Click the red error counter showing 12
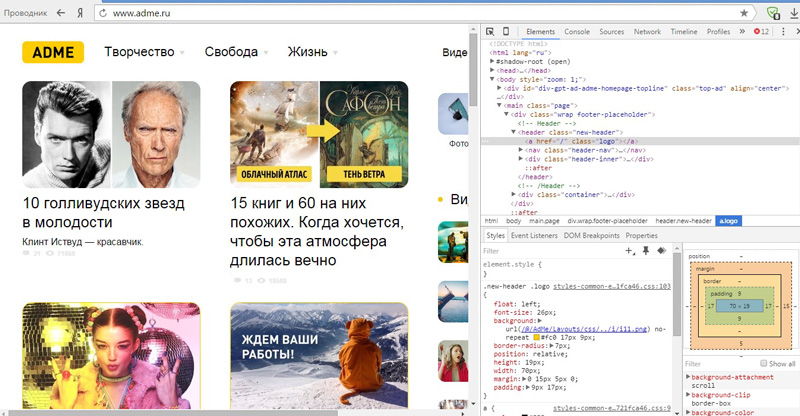 (x=761, y=32)
